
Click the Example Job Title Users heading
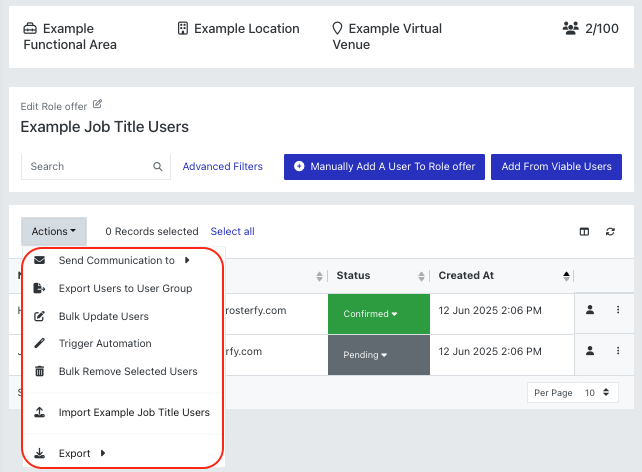104,127
